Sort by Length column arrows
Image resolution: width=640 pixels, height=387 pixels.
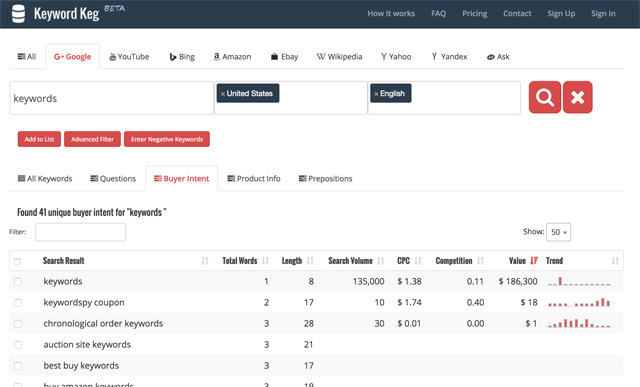pos(310,261)
